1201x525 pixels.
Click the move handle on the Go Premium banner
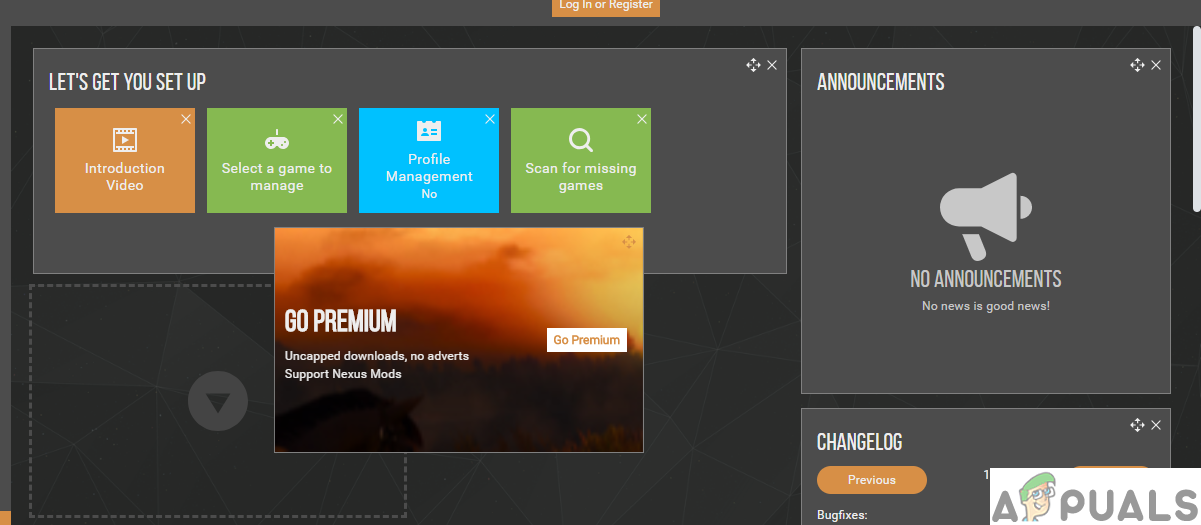click(x=629, y=242)
